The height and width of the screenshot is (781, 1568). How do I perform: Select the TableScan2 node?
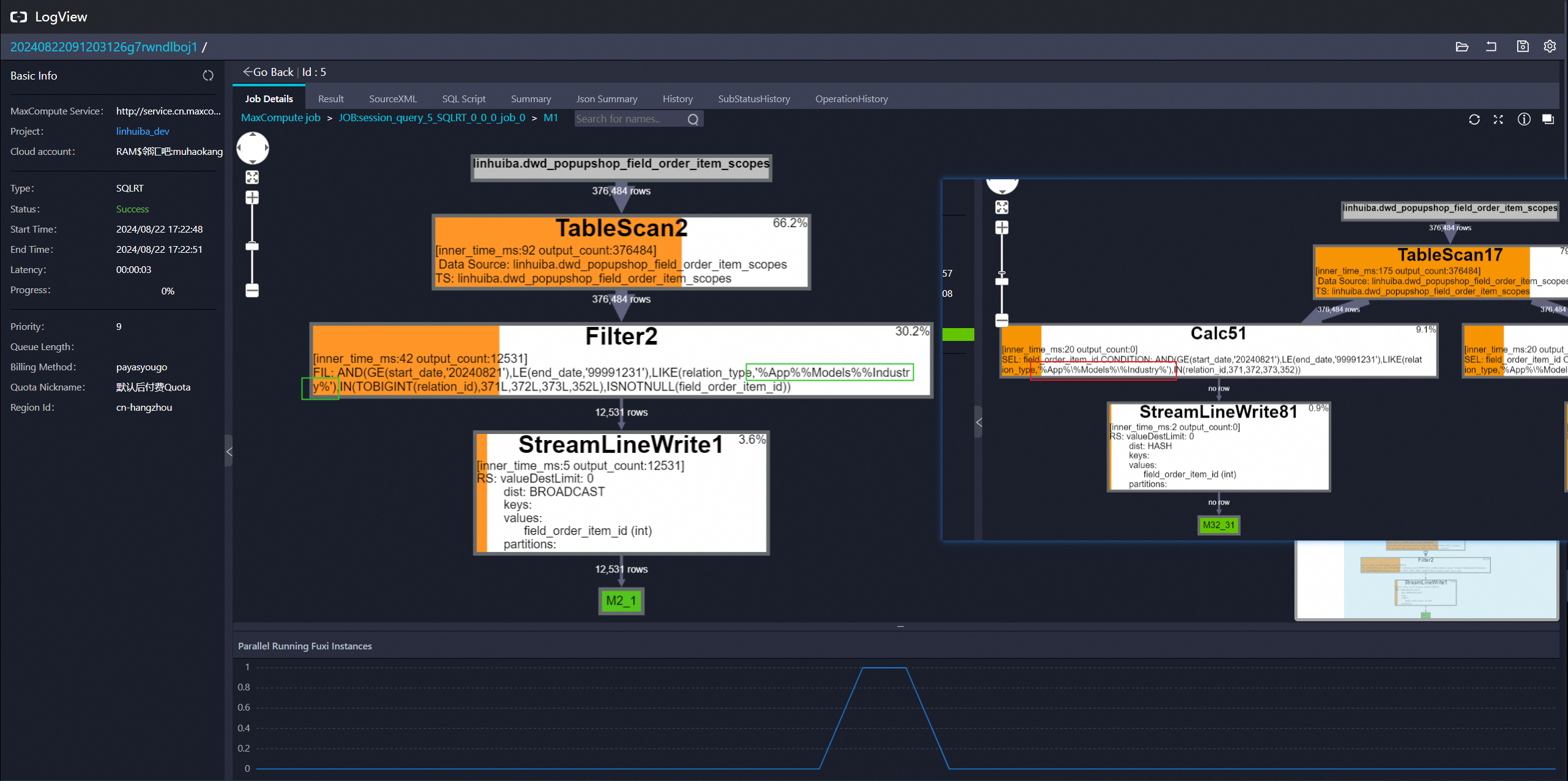pos(621,252)
